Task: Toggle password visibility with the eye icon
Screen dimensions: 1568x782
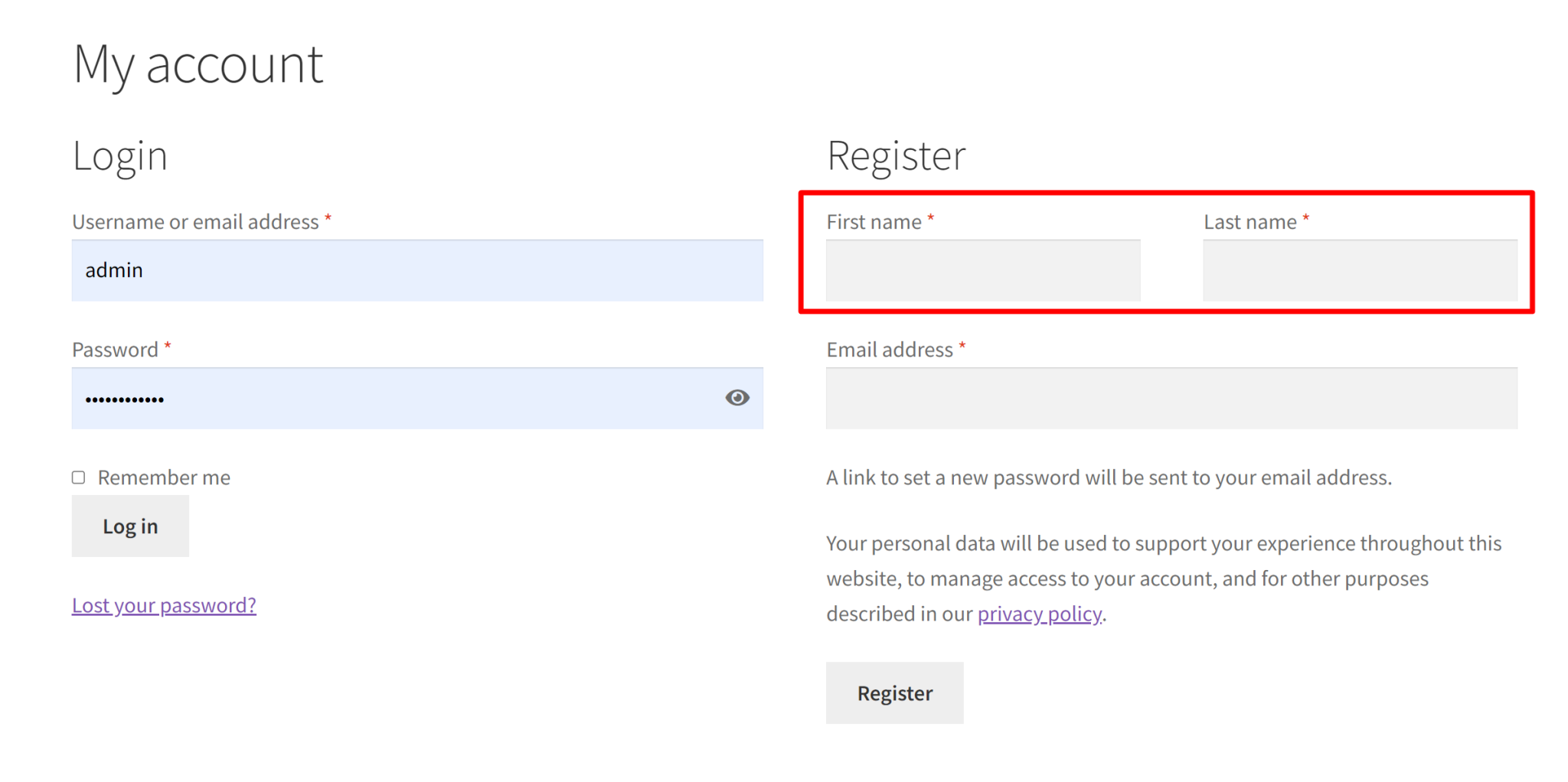Action: click(x=737, y=398)
